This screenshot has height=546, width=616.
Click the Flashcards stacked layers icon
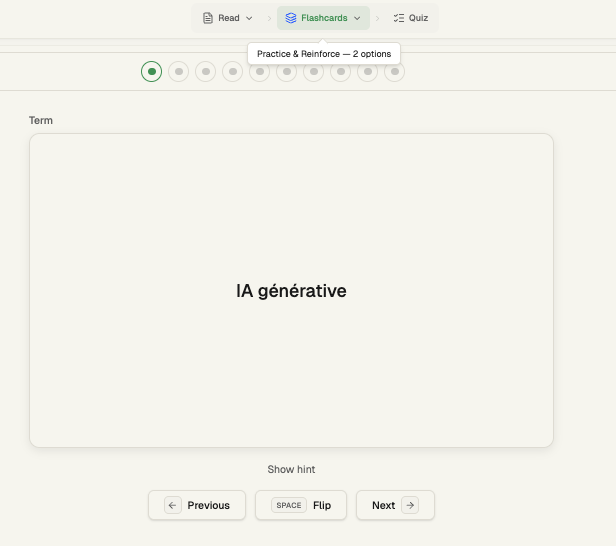[291, 18]
